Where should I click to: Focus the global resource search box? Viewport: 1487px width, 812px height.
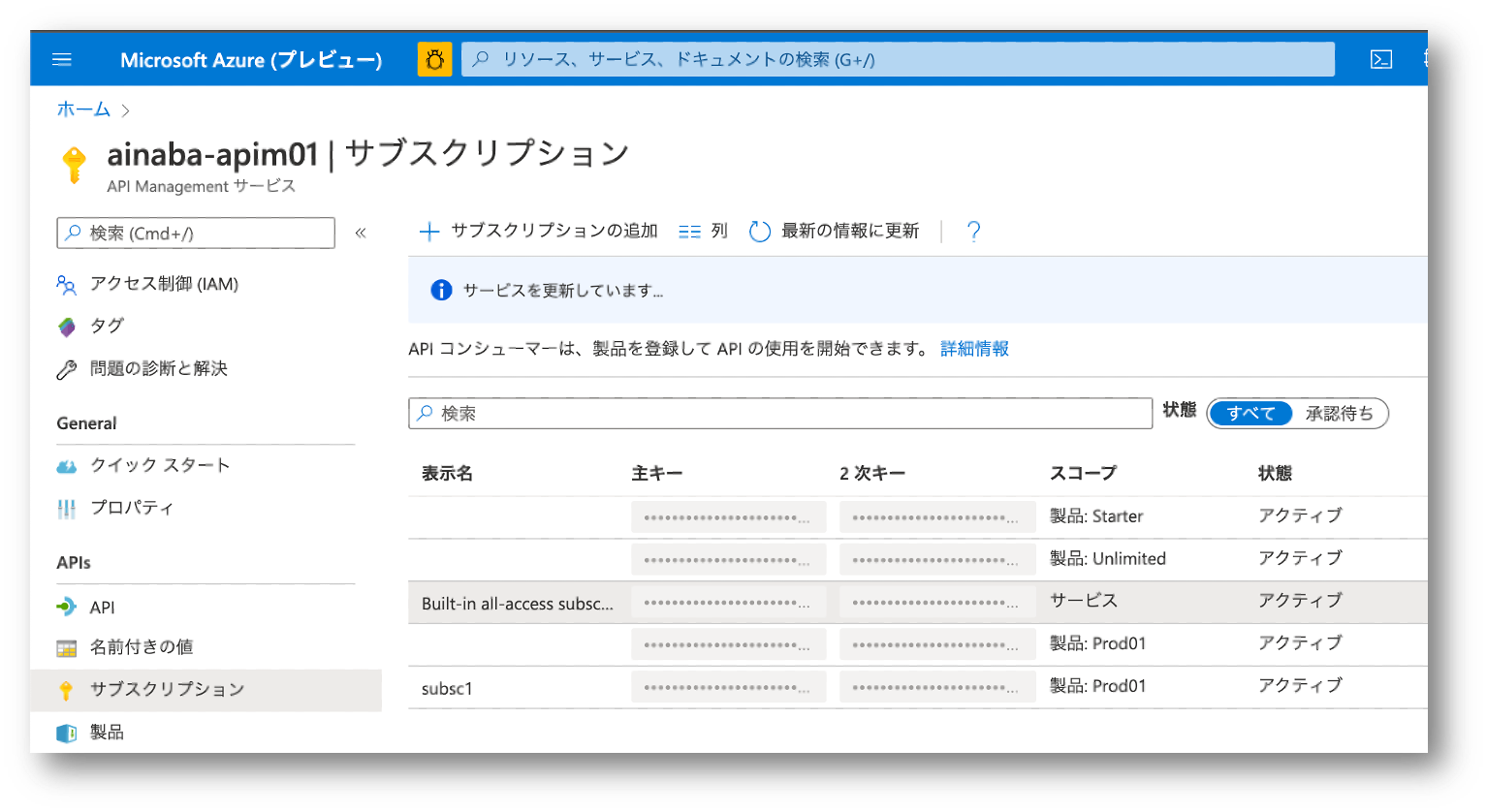point(898,59)
